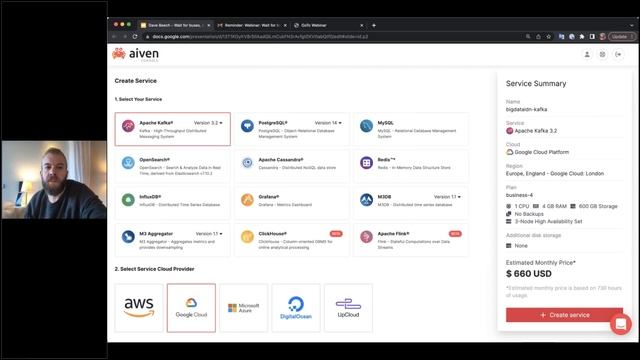The image size is (640, 360).
Task: Click the M3 Aggregator icon
Action: [x=128, y=237]
